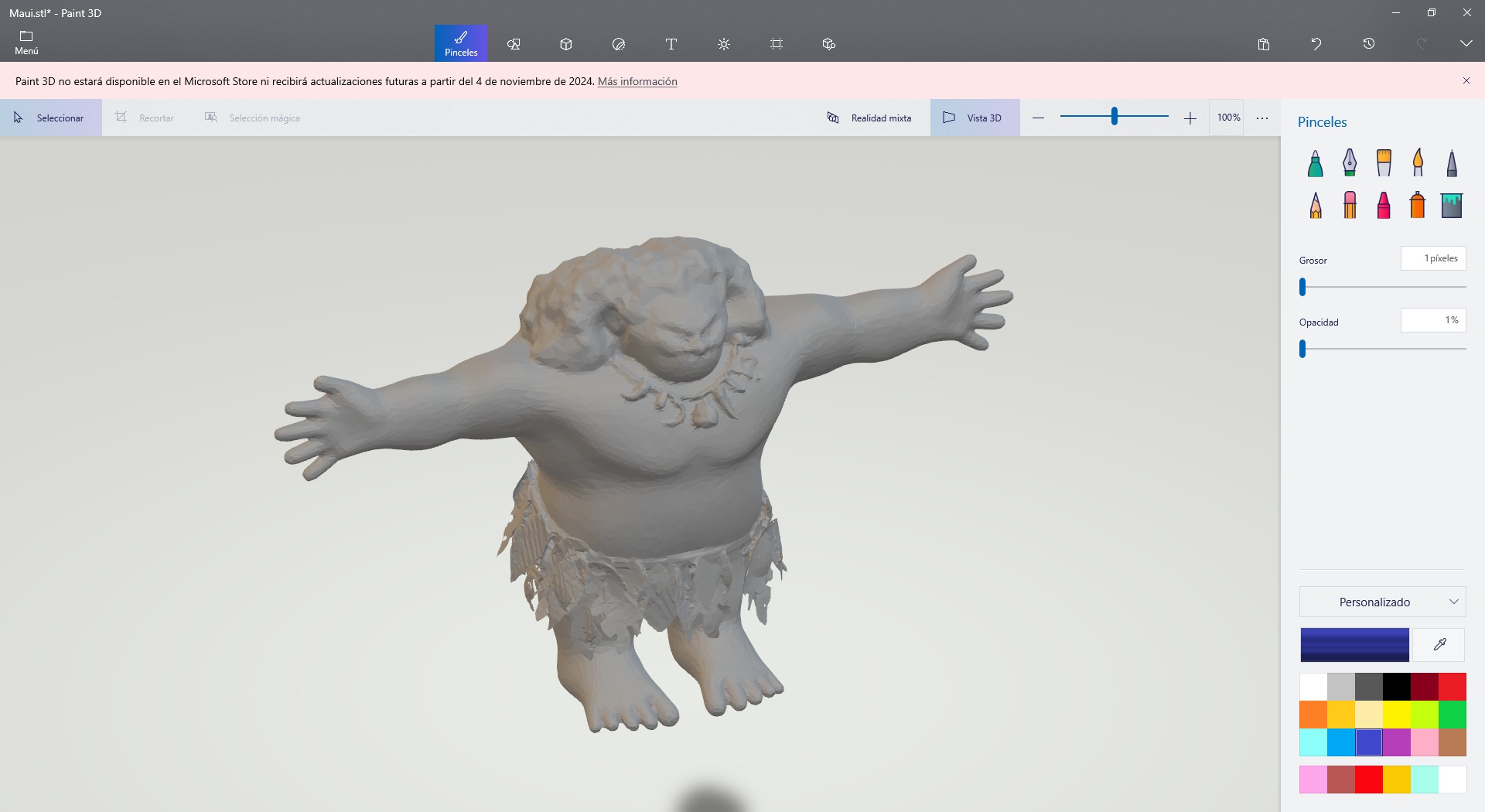
Task: Select the Pencil tool
Action: tap(1316, 205)
